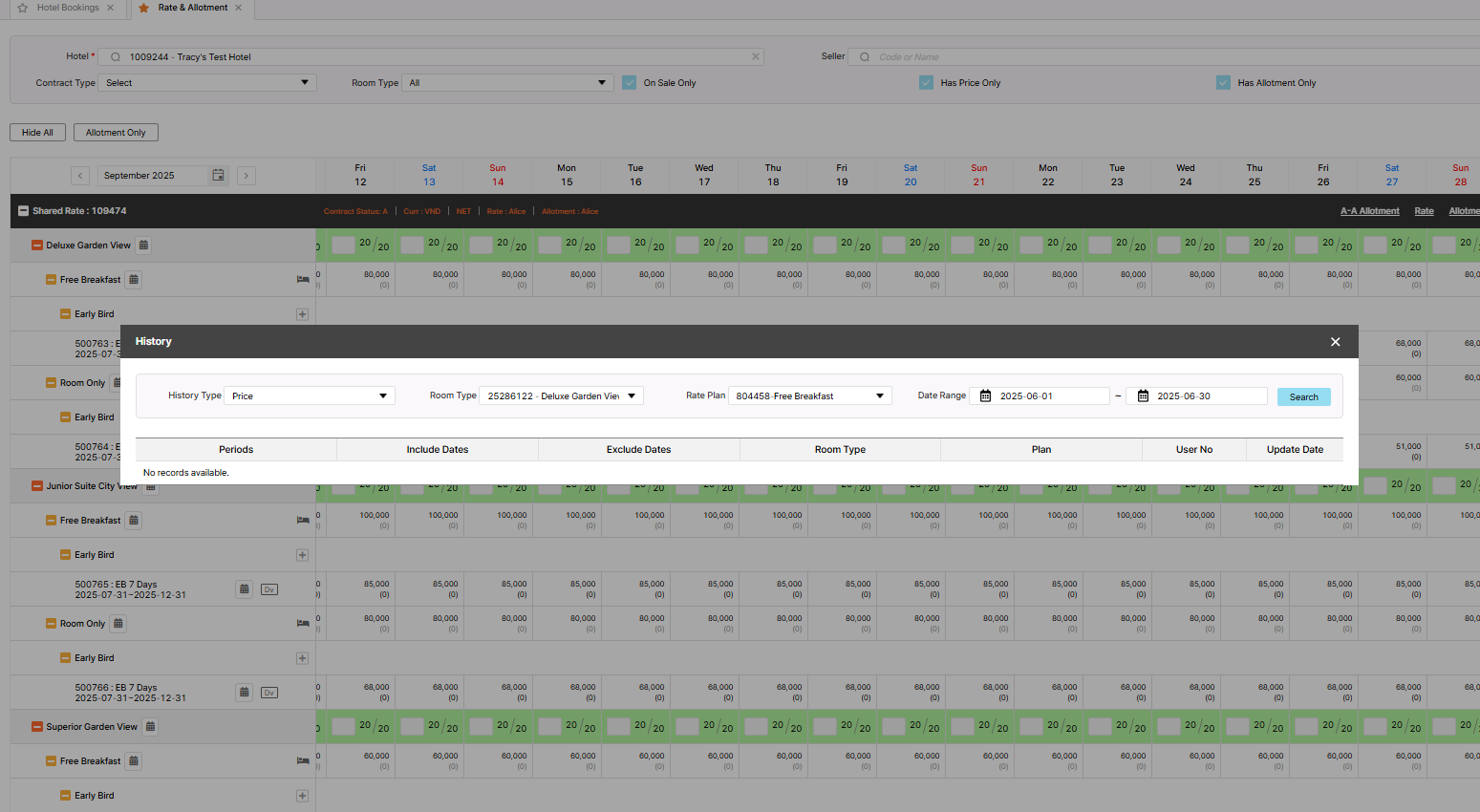
Task: Click calendar icon beside Superior Garden View
Action: pos(150,727)
